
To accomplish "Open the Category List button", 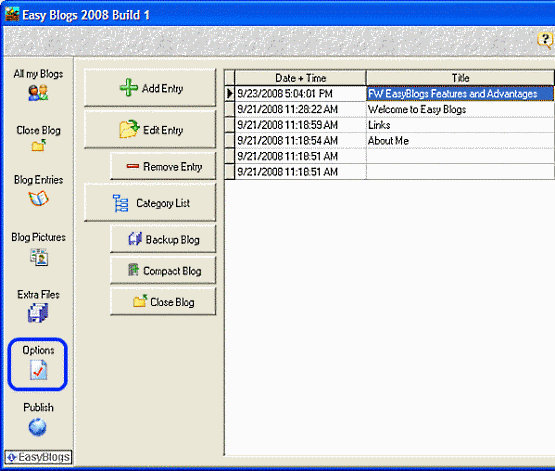I will point(150,203).
